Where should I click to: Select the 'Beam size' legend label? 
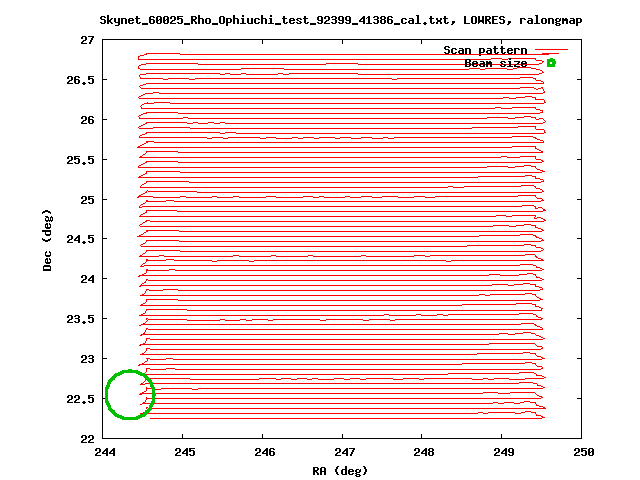(496, 63)
